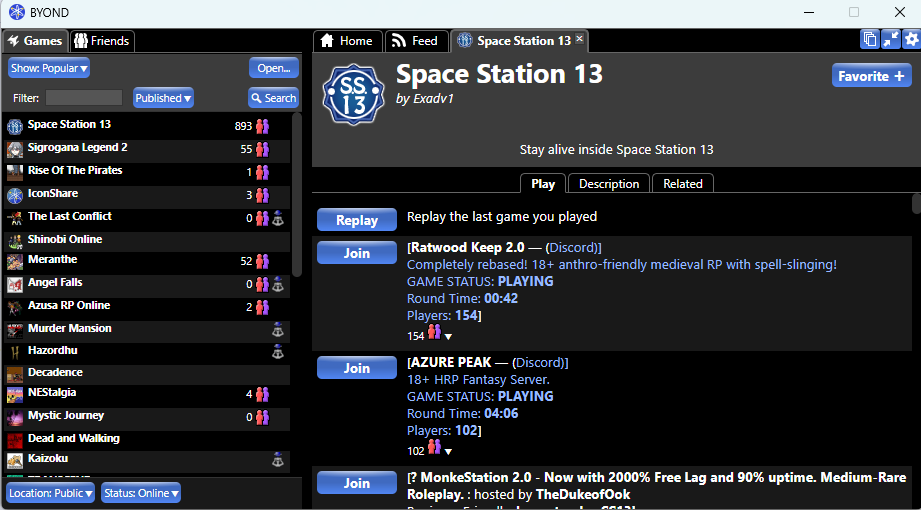Expand player list arrow under AZURE PEAK
This screenshot has width=921, height=510.
(x=448, y=452)
